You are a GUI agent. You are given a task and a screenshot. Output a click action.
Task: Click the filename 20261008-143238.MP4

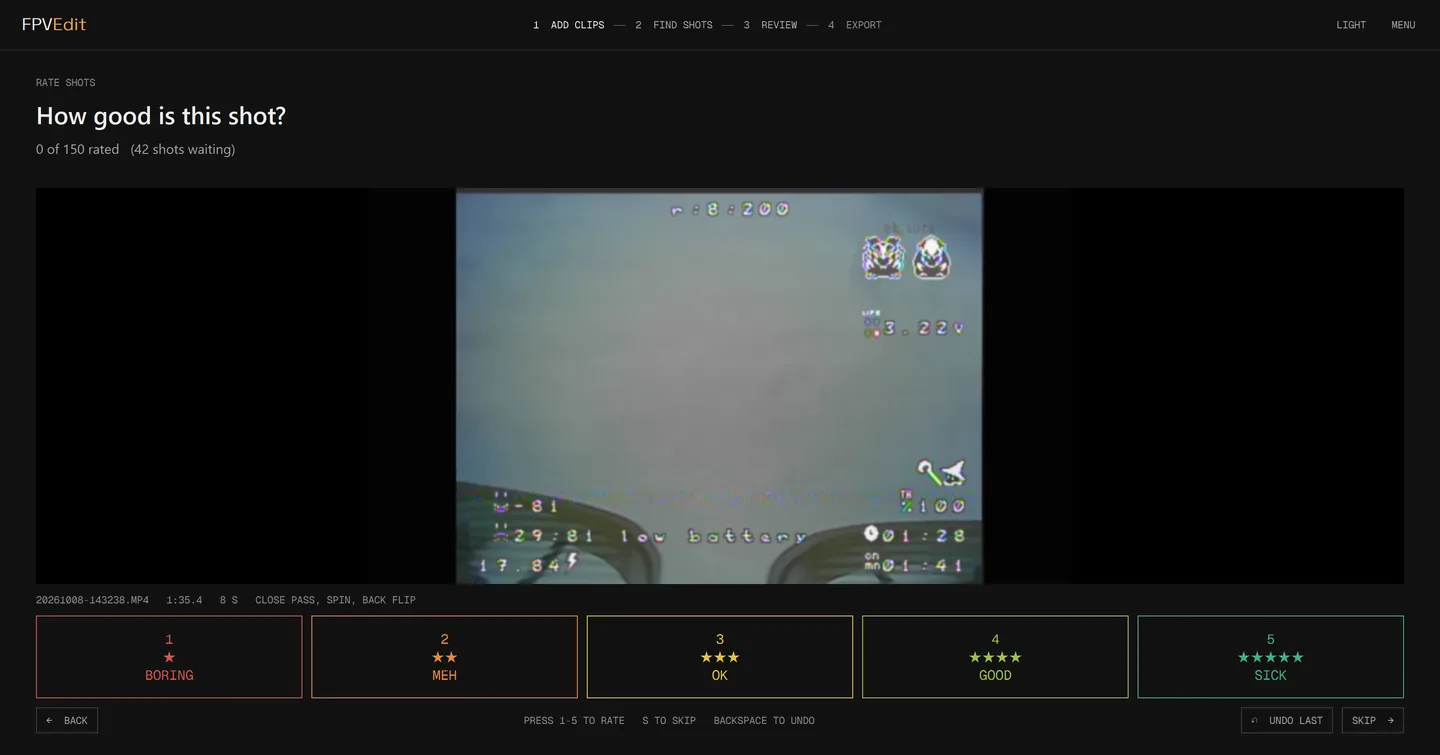(92, 600)
